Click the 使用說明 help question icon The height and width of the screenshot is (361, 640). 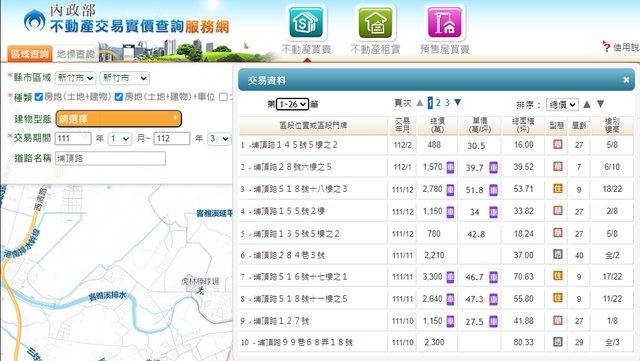(x=606, y=47)
